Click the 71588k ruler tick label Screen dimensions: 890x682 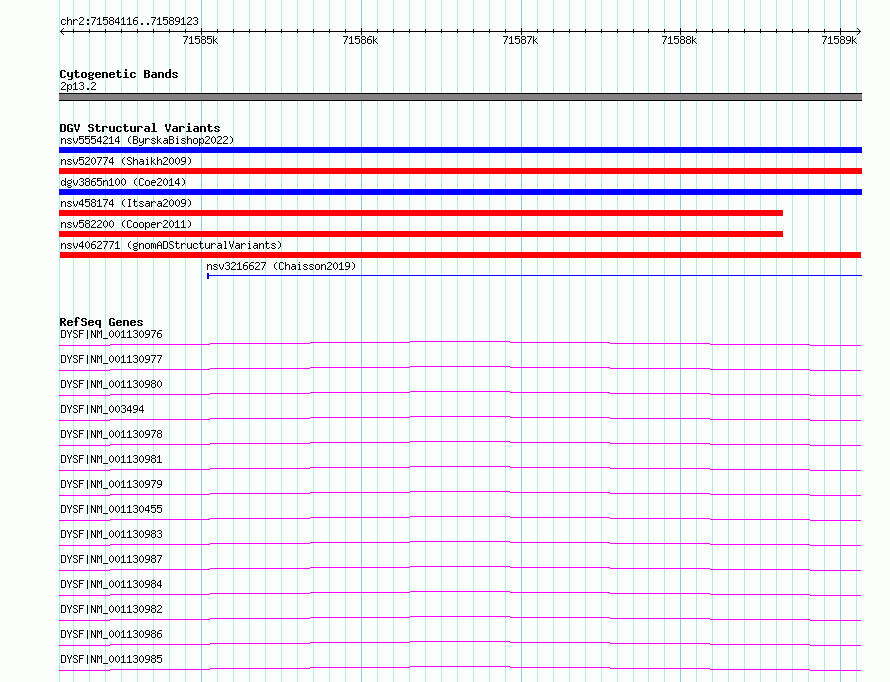[679, 40]
